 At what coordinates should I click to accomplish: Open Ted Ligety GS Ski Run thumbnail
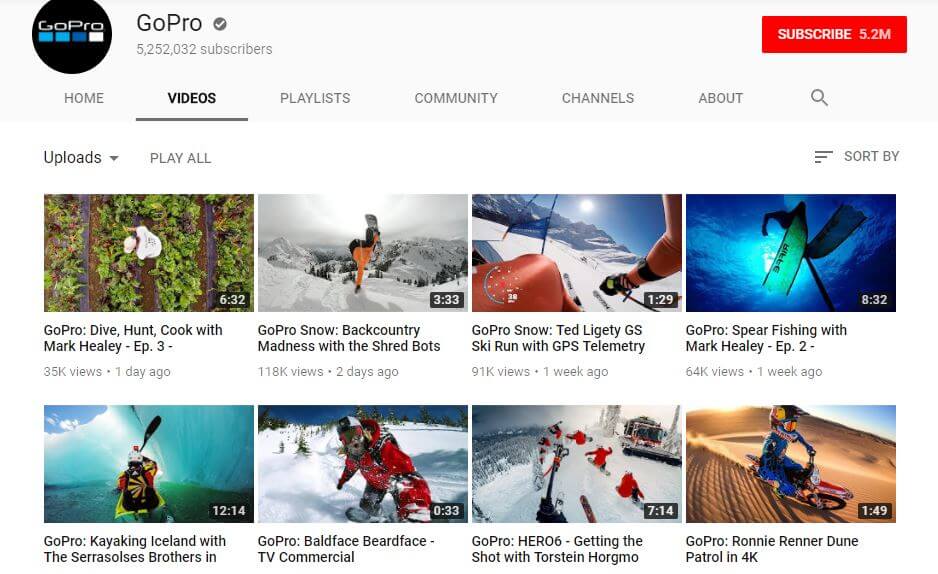click(x=577, y=252)
